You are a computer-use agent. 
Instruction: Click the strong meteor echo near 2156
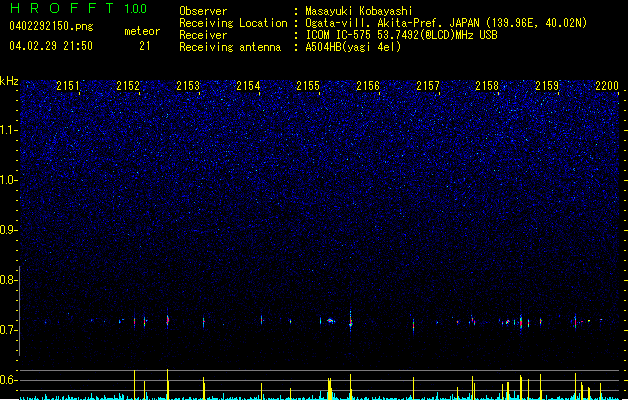tap(351, 321)
